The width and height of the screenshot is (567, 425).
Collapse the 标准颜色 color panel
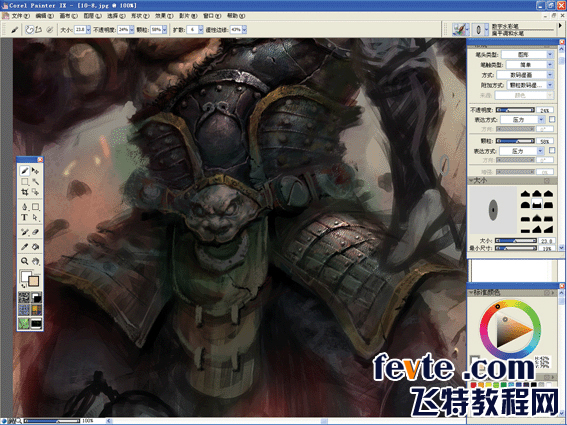(472, 292)
